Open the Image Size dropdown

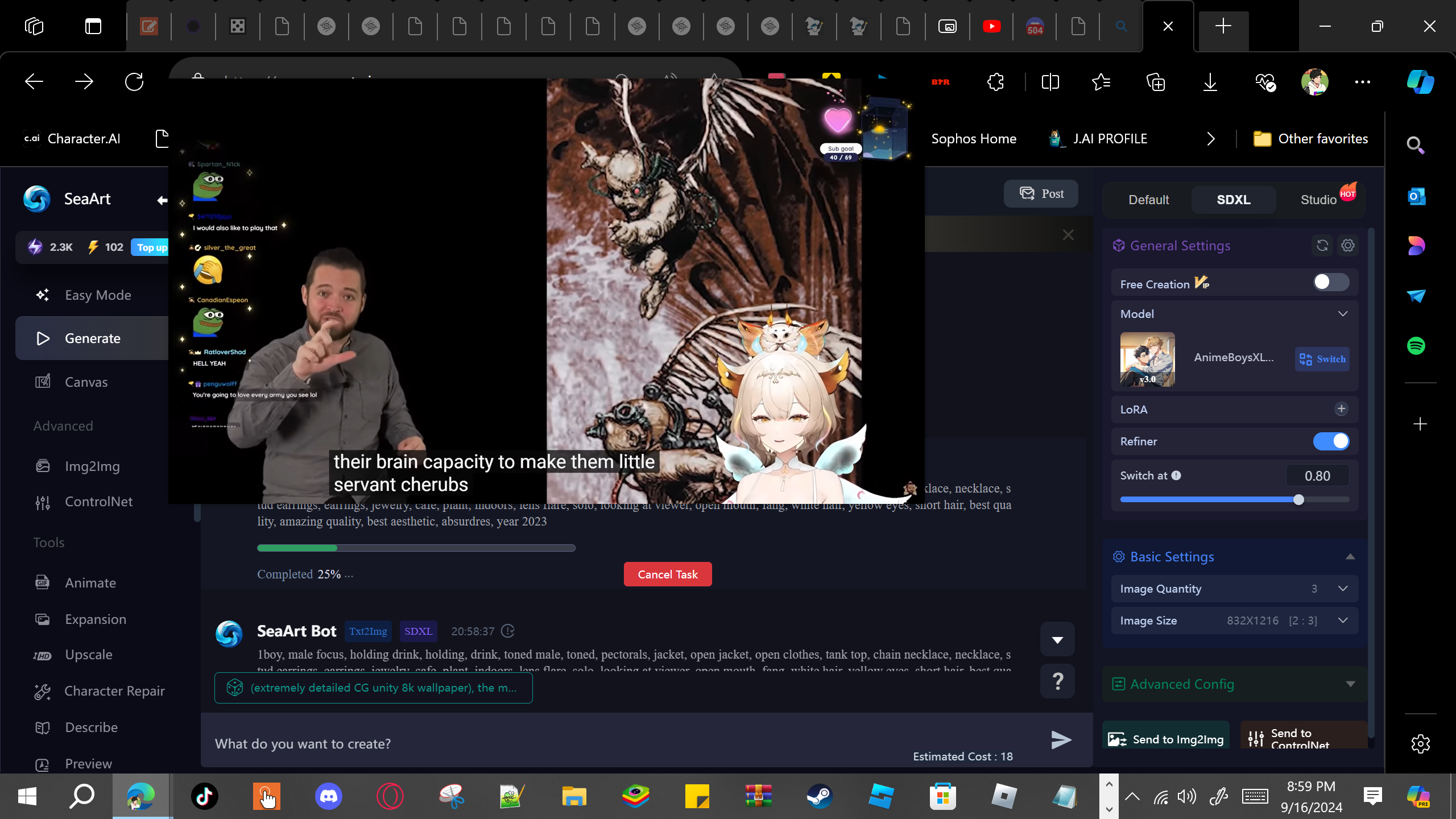[x=1234, y=621]
